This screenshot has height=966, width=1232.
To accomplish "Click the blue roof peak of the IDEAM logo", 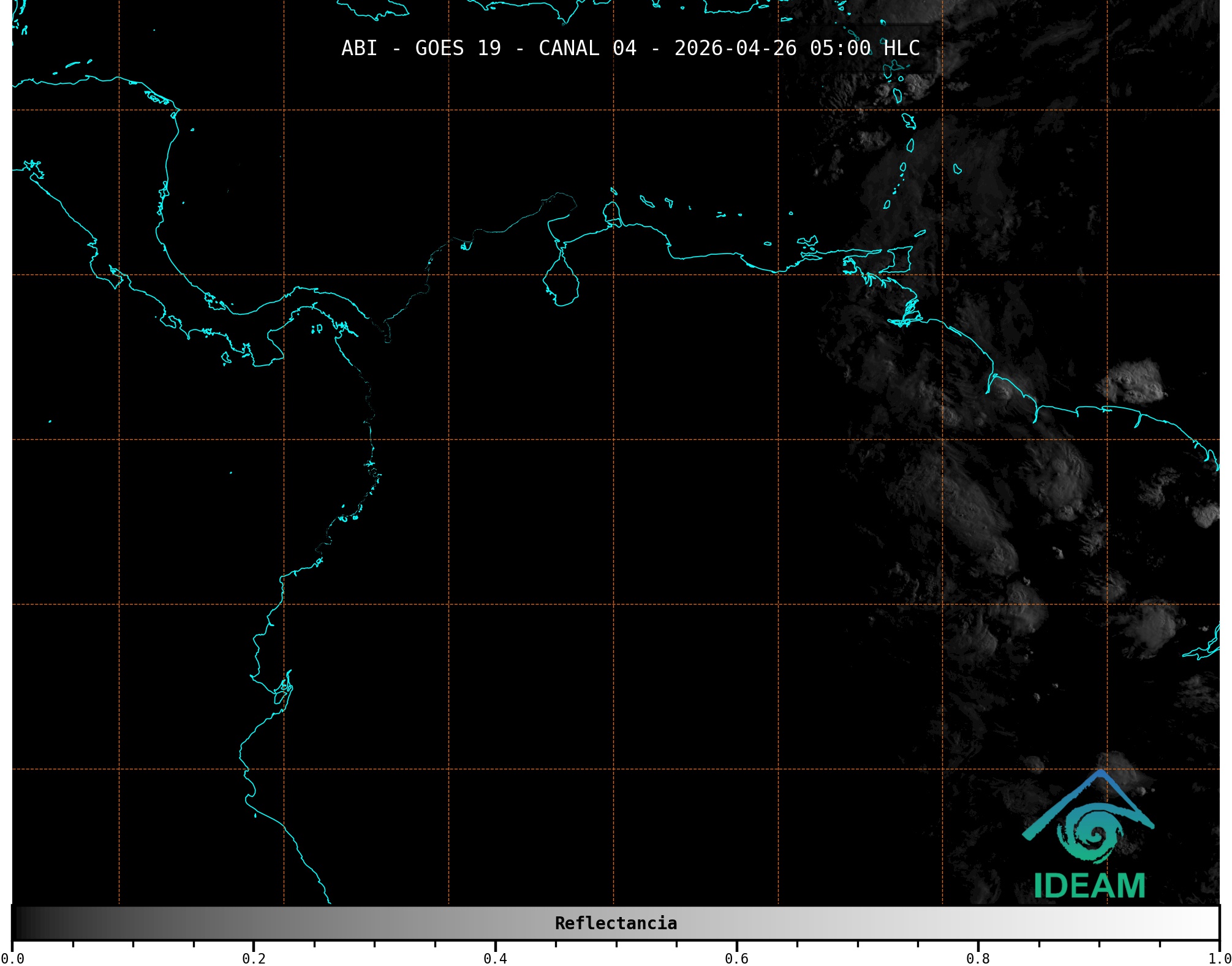I will 1101,774.
